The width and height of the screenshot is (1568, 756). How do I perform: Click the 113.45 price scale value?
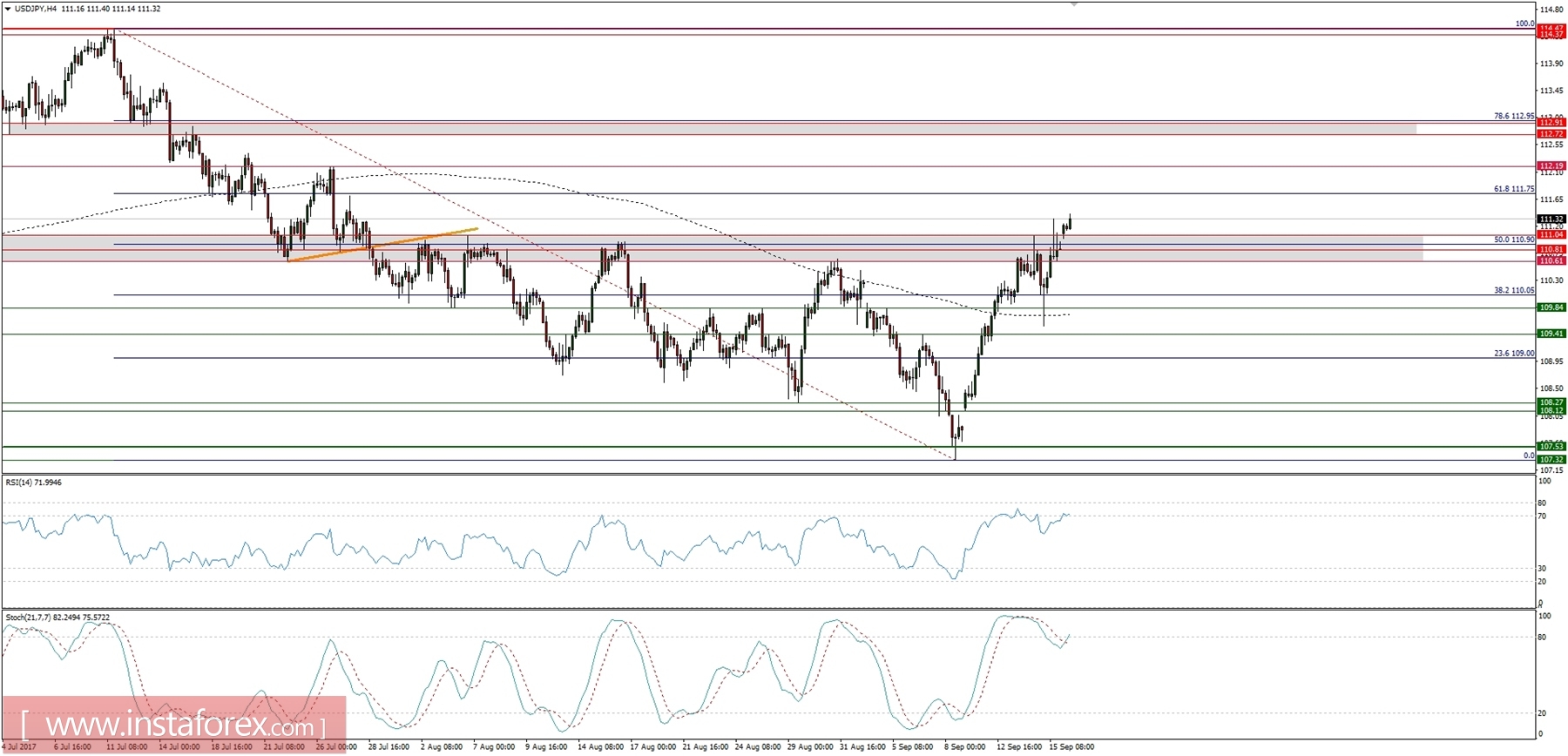click(x=1551, y=91)
